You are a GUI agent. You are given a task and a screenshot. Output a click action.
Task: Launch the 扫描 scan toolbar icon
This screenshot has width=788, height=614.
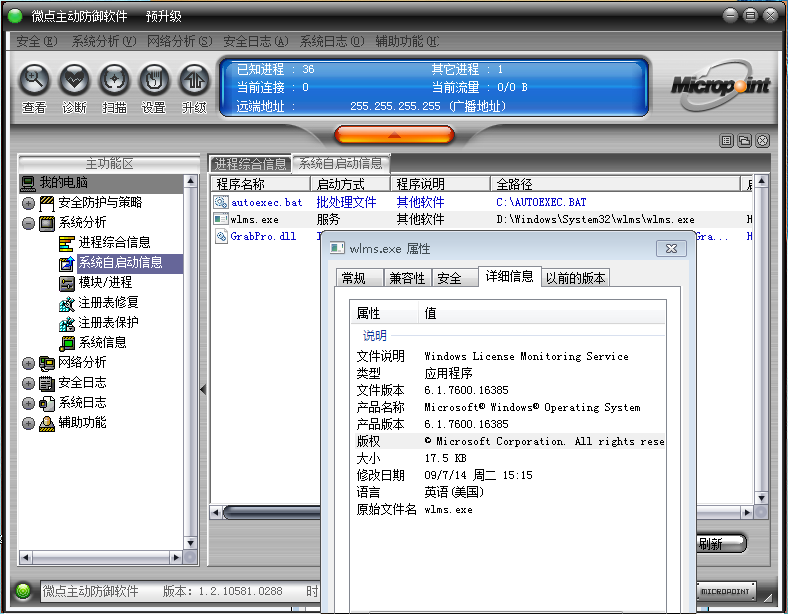(114, 80)
